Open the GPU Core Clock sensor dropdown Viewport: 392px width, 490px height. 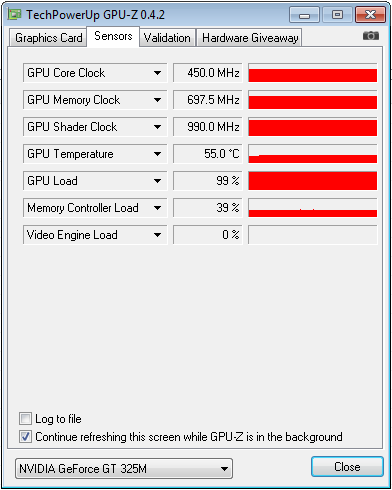tap(157, 73)
